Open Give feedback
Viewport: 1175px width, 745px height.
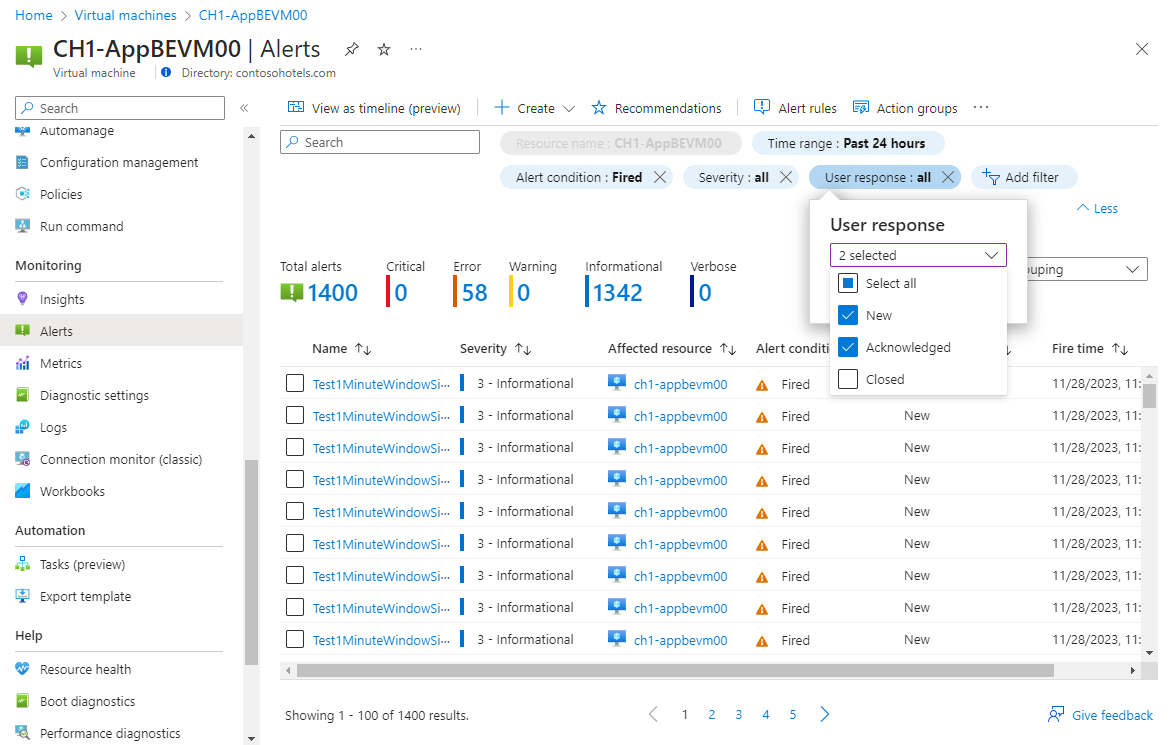[x=1100, y=715]
